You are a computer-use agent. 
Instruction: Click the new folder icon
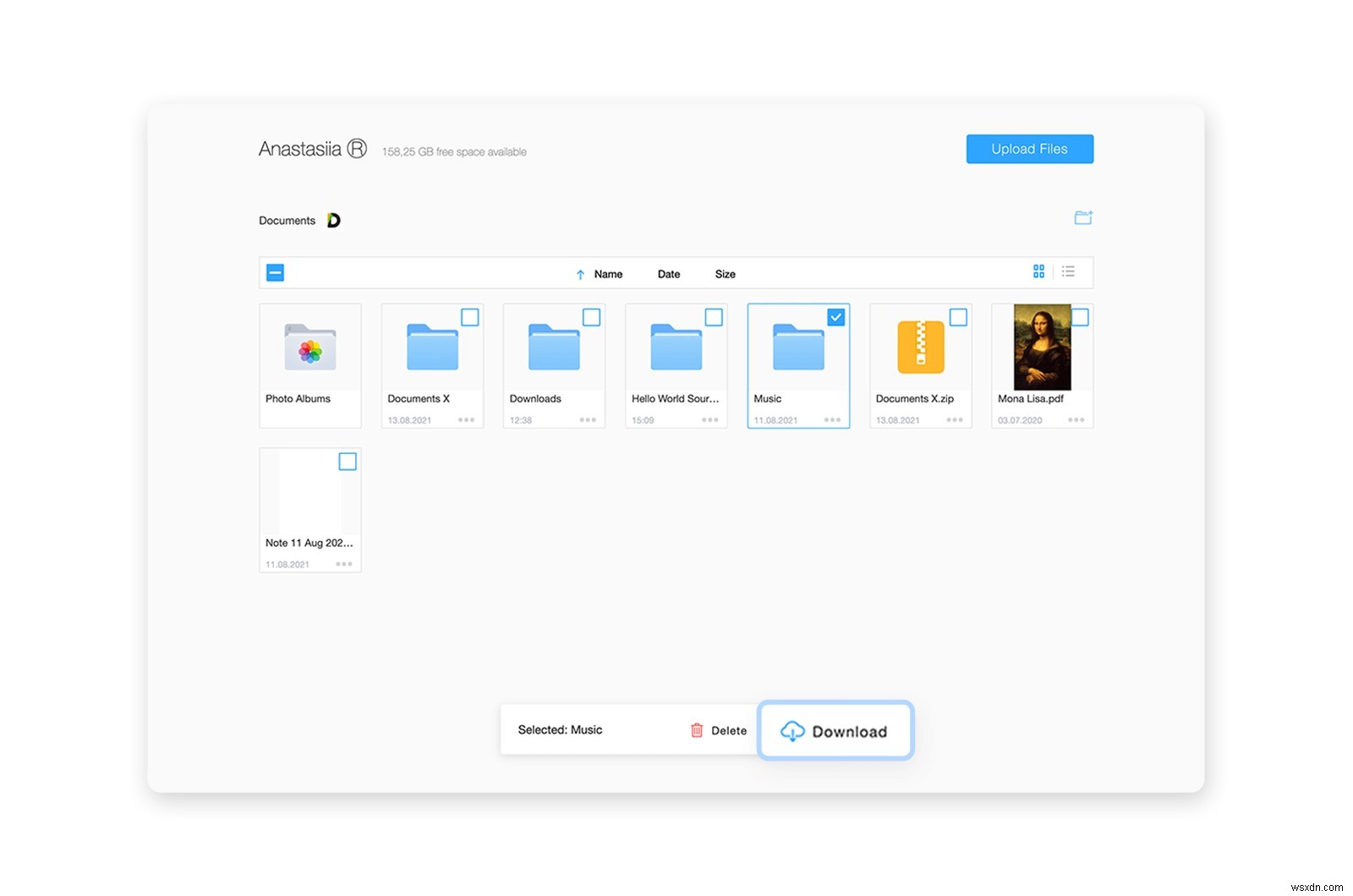pyautogui.click(x=1083, y=217)
